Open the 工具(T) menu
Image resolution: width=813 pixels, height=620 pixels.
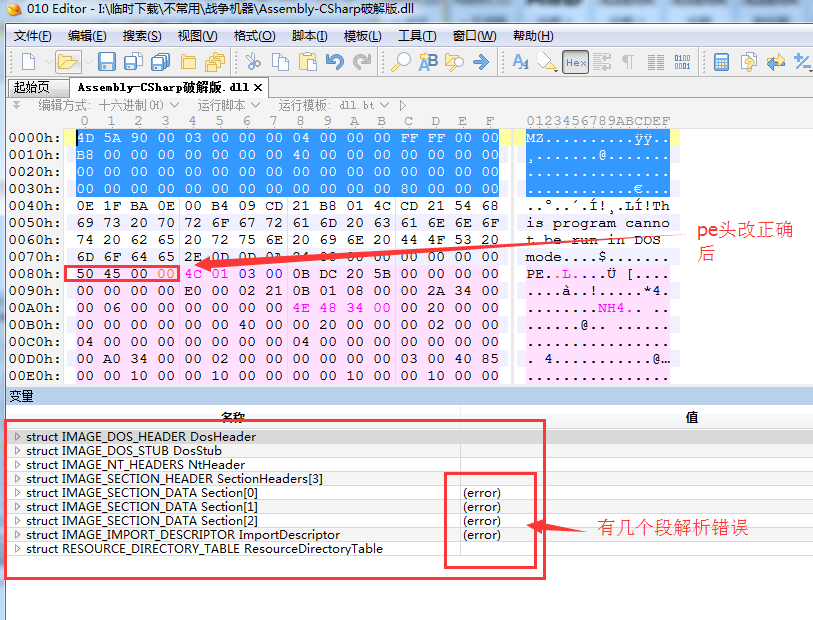417,36
